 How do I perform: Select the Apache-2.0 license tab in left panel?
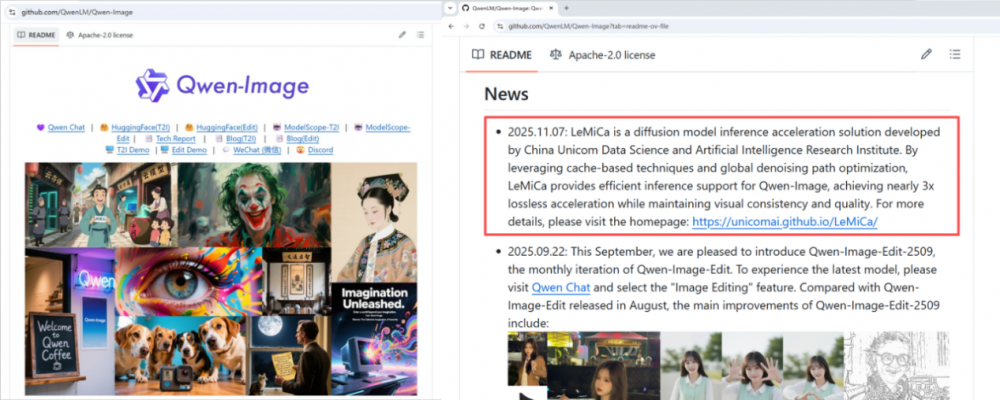pyautogui.click(x=99, y=35)
